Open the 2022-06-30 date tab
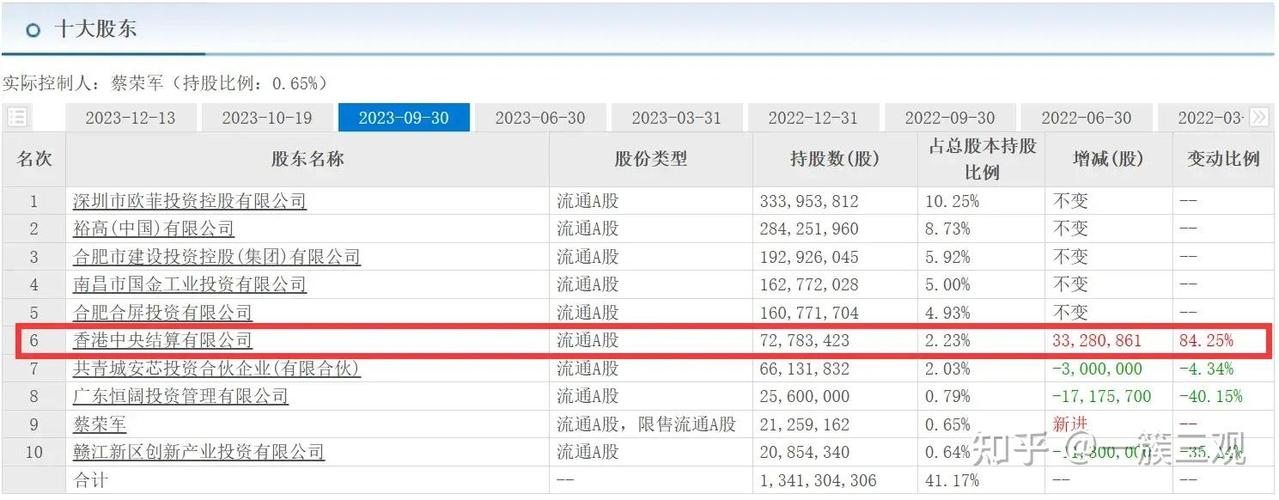The width and height of the screenshot is (1279, 500). pos(1086,117)
